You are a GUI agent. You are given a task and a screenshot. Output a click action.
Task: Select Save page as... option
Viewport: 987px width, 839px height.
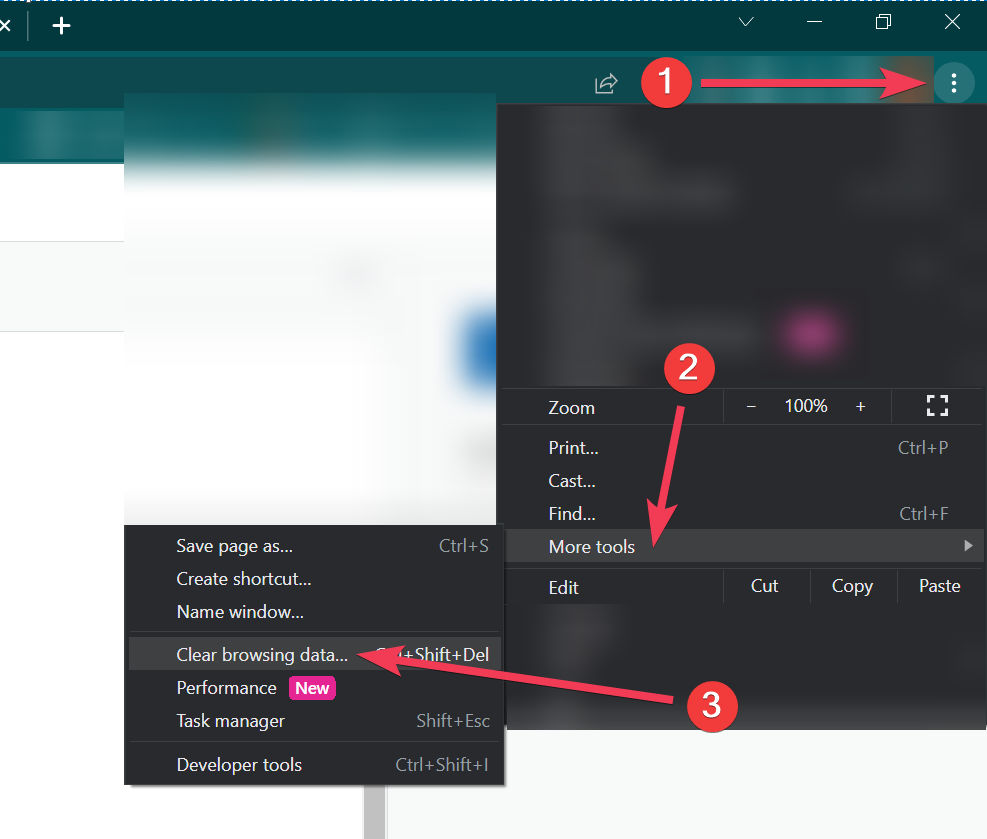(234, 546)
